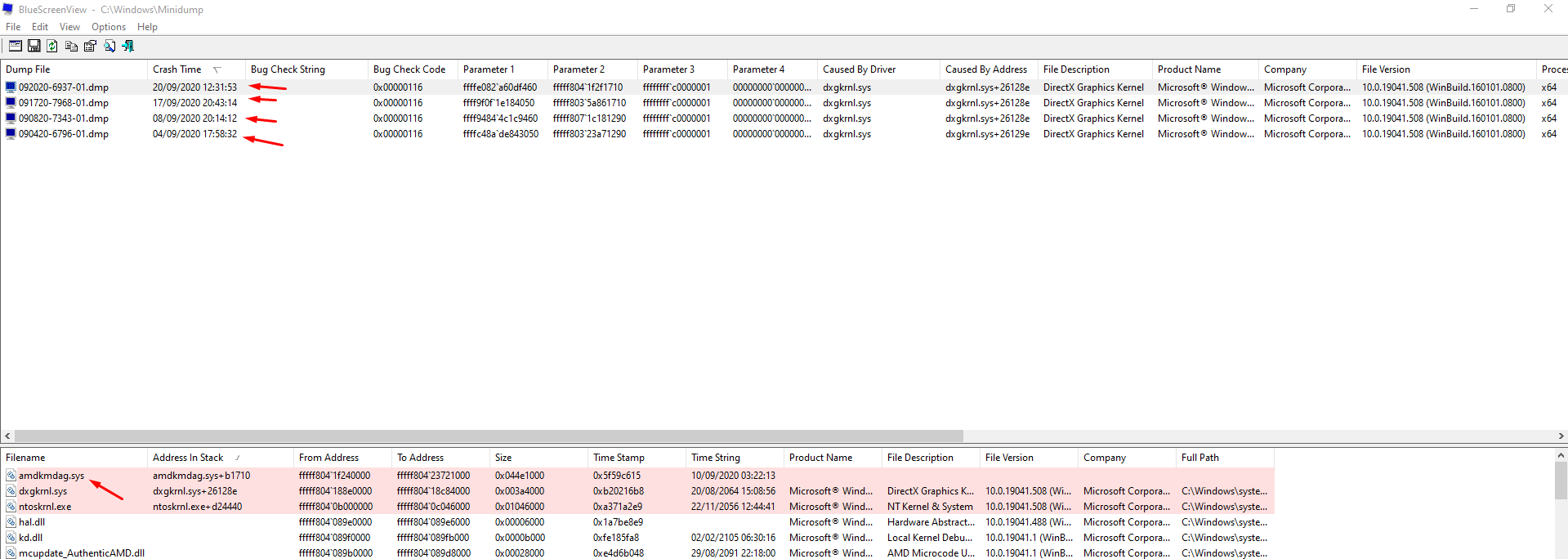The width and height of the screenshot is (1568, 559).
Task: Open the Edit menu
Action: [40, 27]
